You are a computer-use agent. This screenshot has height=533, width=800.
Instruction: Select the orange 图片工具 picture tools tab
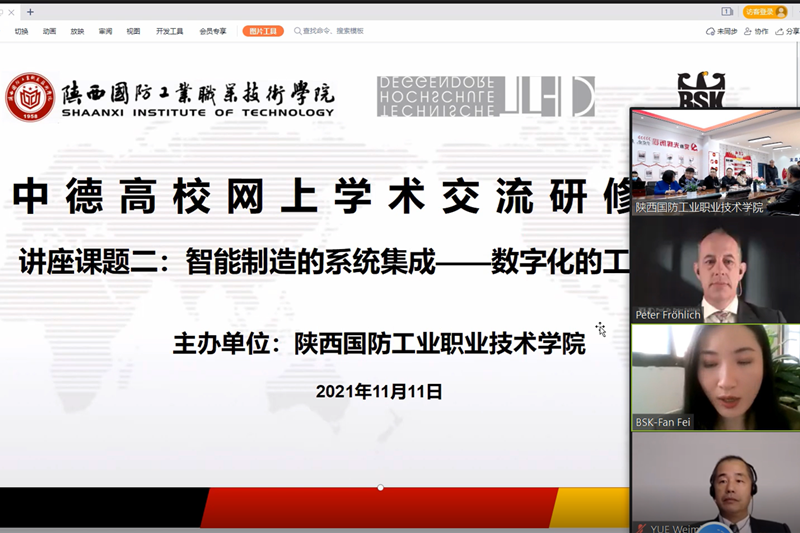(263, 31)
